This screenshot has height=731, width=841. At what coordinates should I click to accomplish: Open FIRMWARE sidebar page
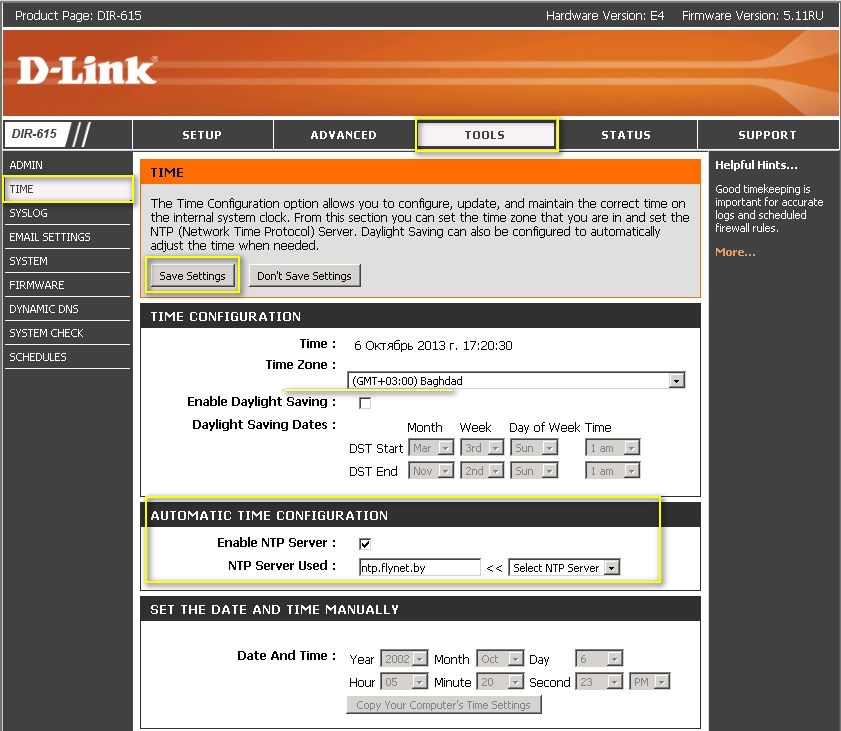click(67, 285)
